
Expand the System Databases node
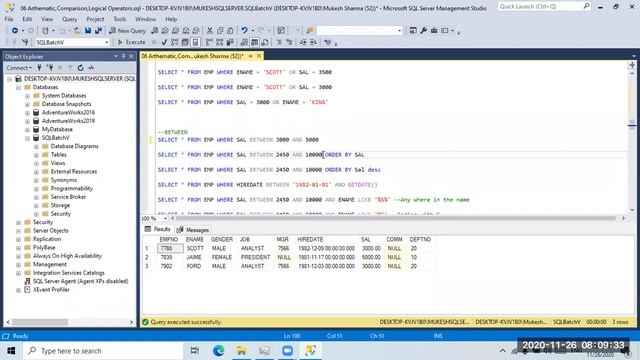[x=27, y=96]
